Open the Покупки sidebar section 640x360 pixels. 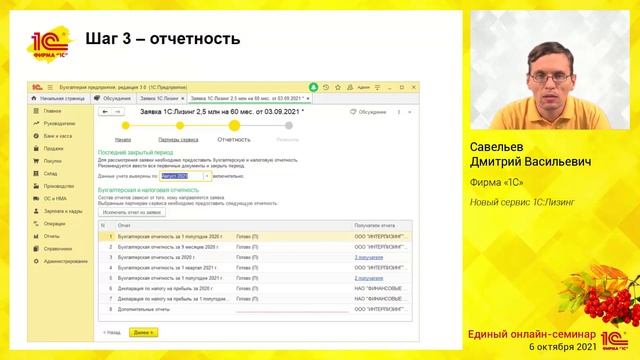click(x=53, y=161)
